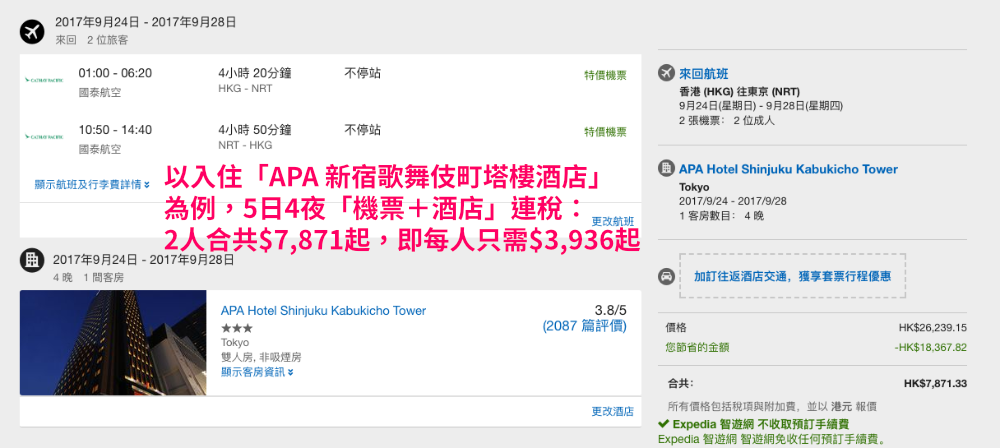Click the 4小時 20分鐘 duration text

(x=255, y=73)
